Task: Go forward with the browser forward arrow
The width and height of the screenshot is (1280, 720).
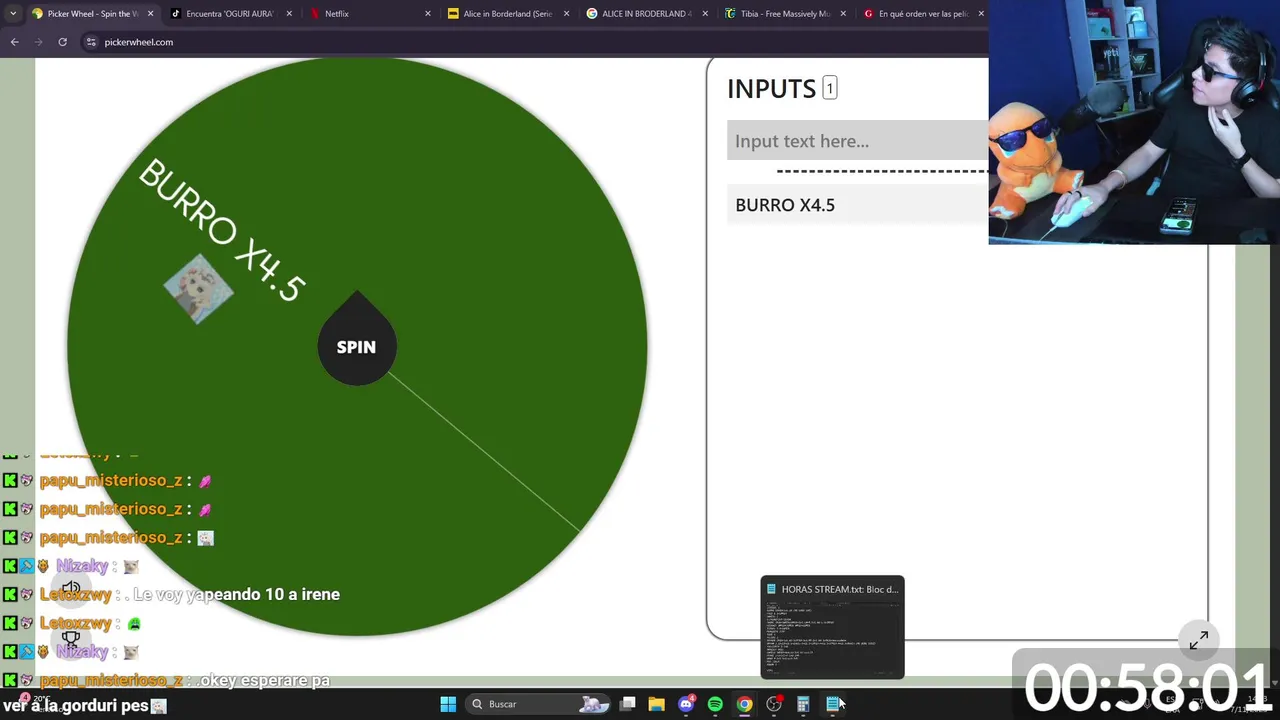Action: [x=39, y=42]
